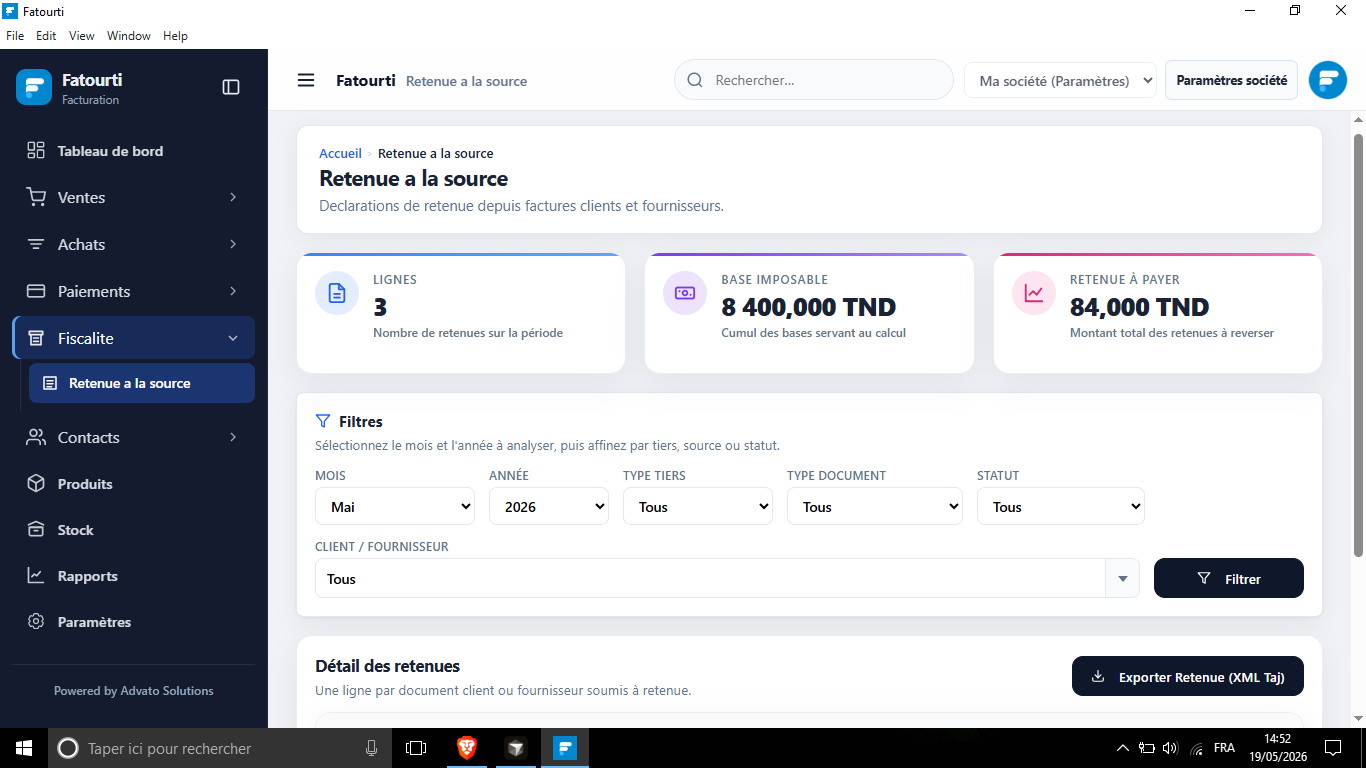The width and height of the screenshot is (1366, 768).
Task: Open the File menu
Action: coord(15,36)
